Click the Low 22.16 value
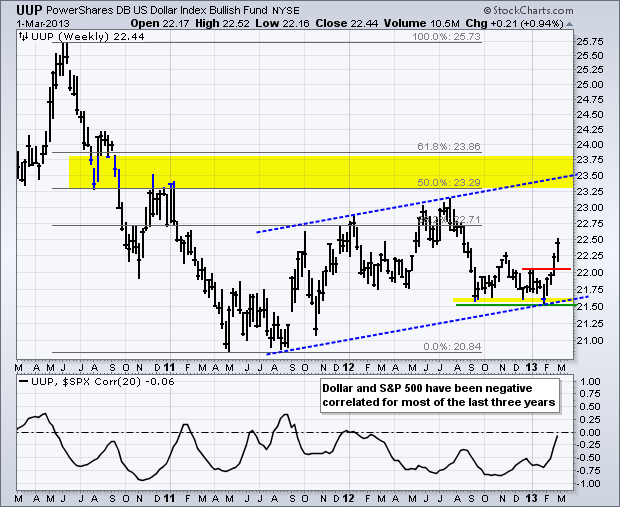 pyautogui.click(x=282, y=23)
